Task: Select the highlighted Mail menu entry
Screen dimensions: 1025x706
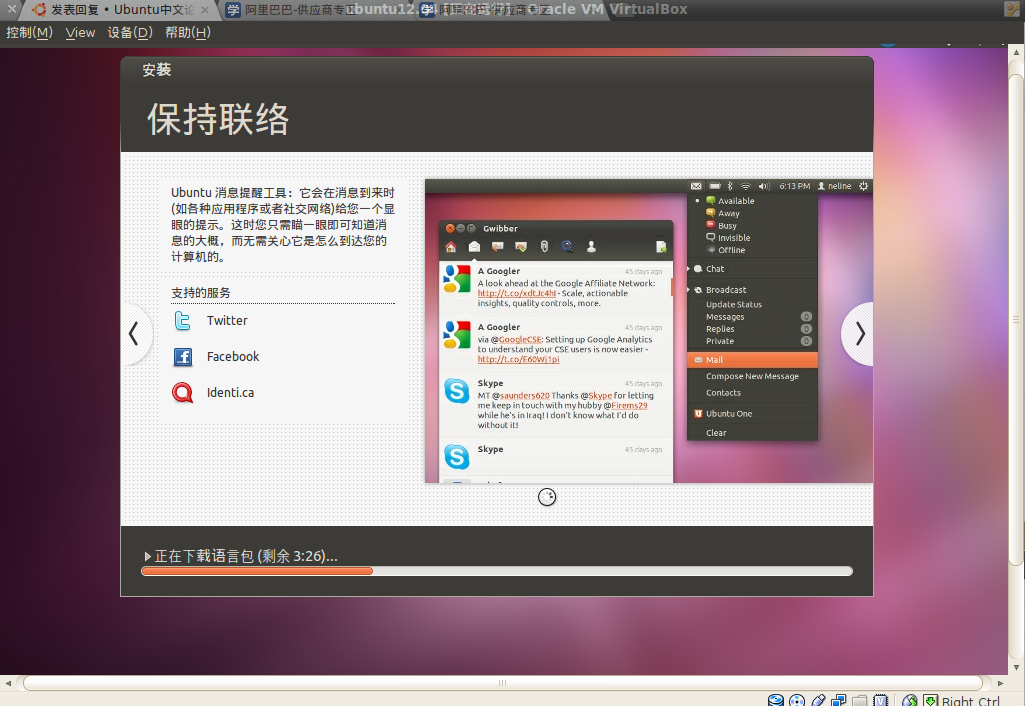Action: [x=752, y=360]
